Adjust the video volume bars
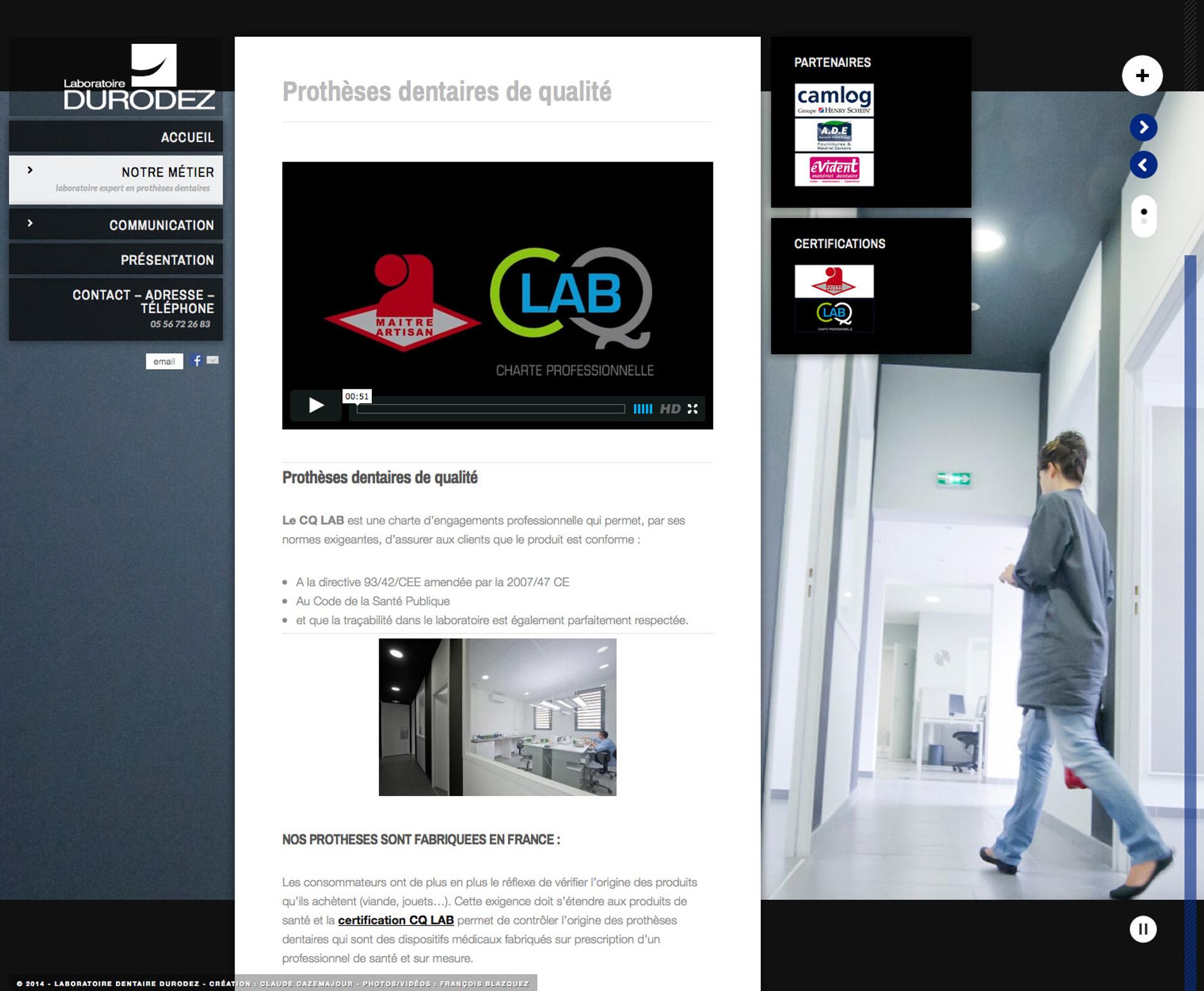The image size is (1204, 991). pos(643,409)
